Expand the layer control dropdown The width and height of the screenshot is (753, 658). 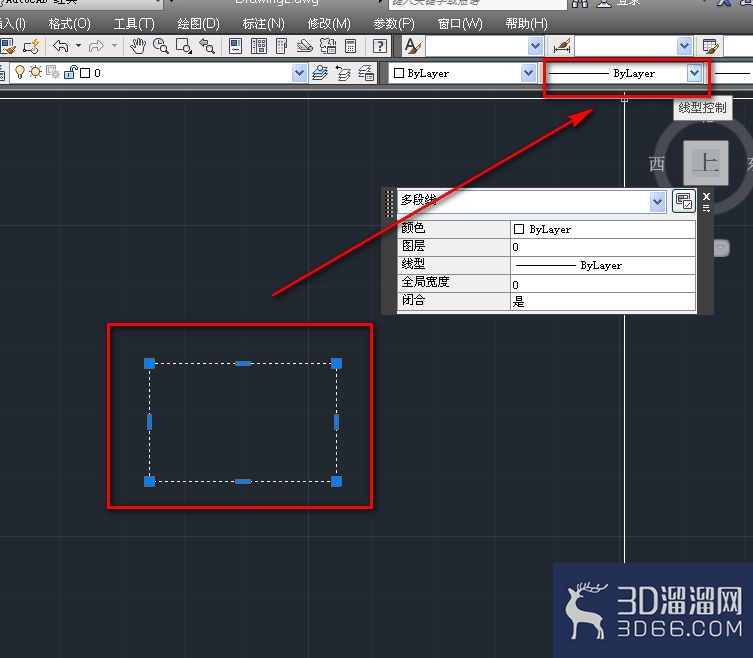pyautogui.click(x=299, y=73)
